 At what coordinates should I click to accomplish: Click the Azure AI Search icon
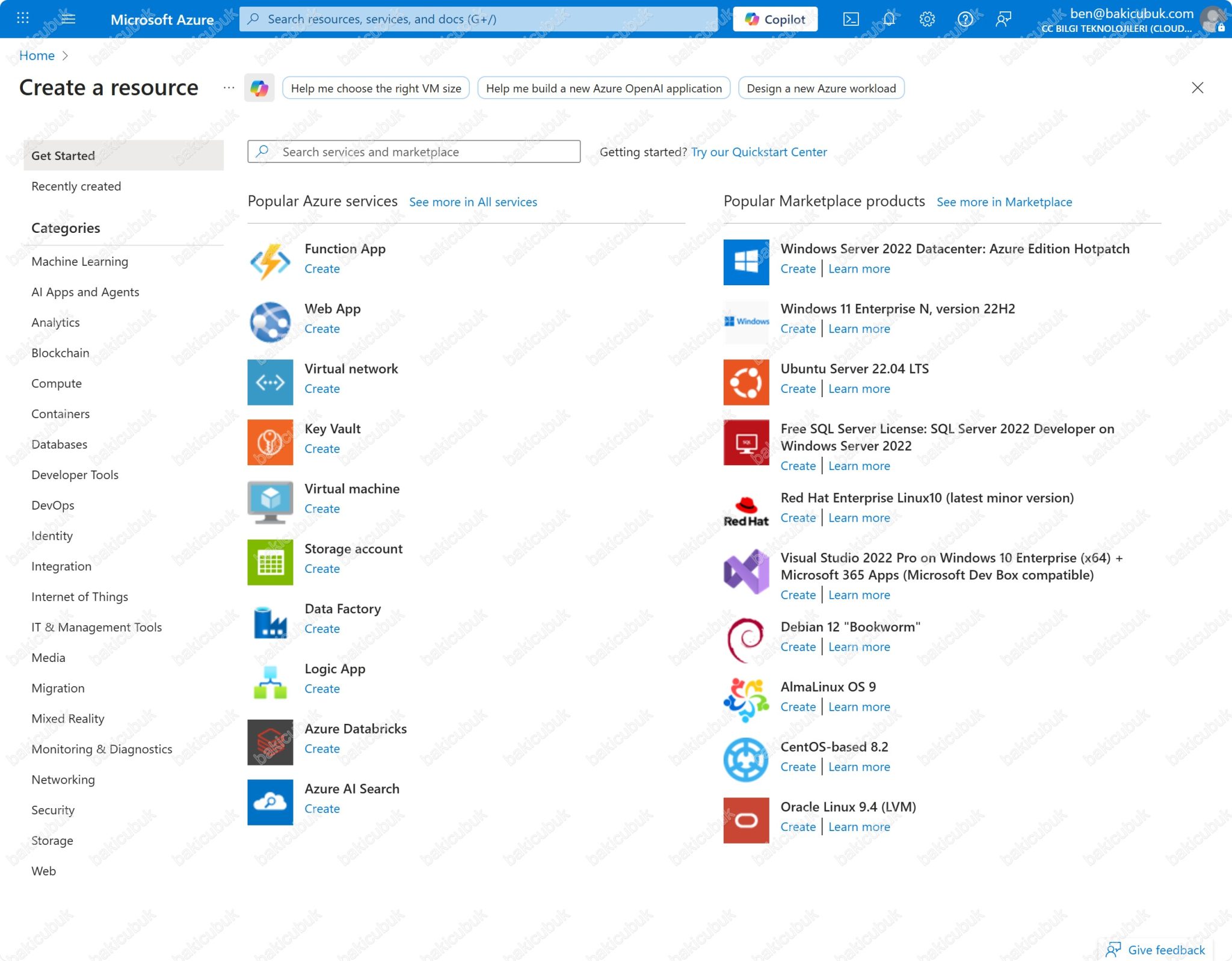[269, 802]
